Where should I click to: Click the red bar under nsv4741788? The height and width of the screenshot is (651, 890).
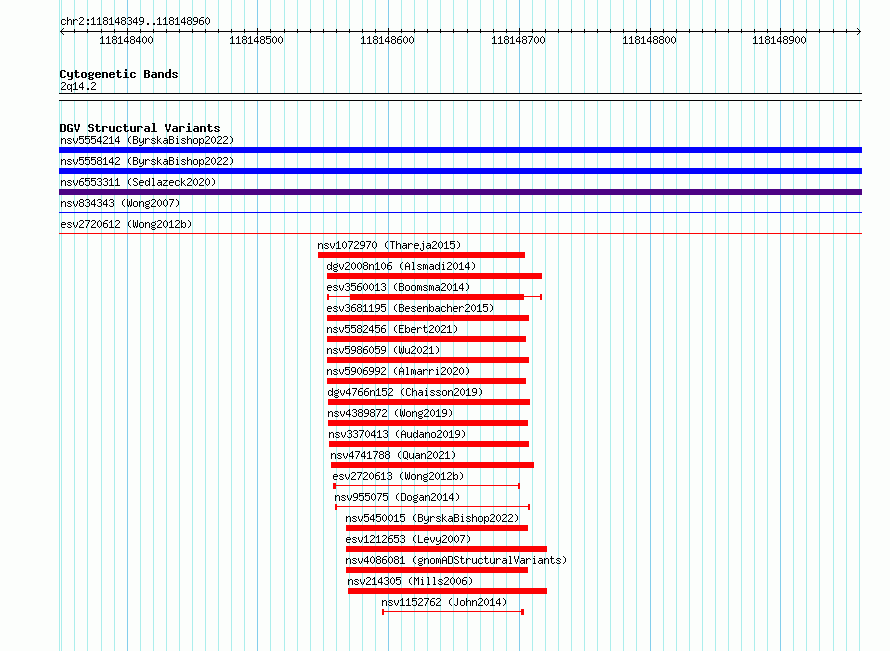pyautogui.click(x=433, y=465)
